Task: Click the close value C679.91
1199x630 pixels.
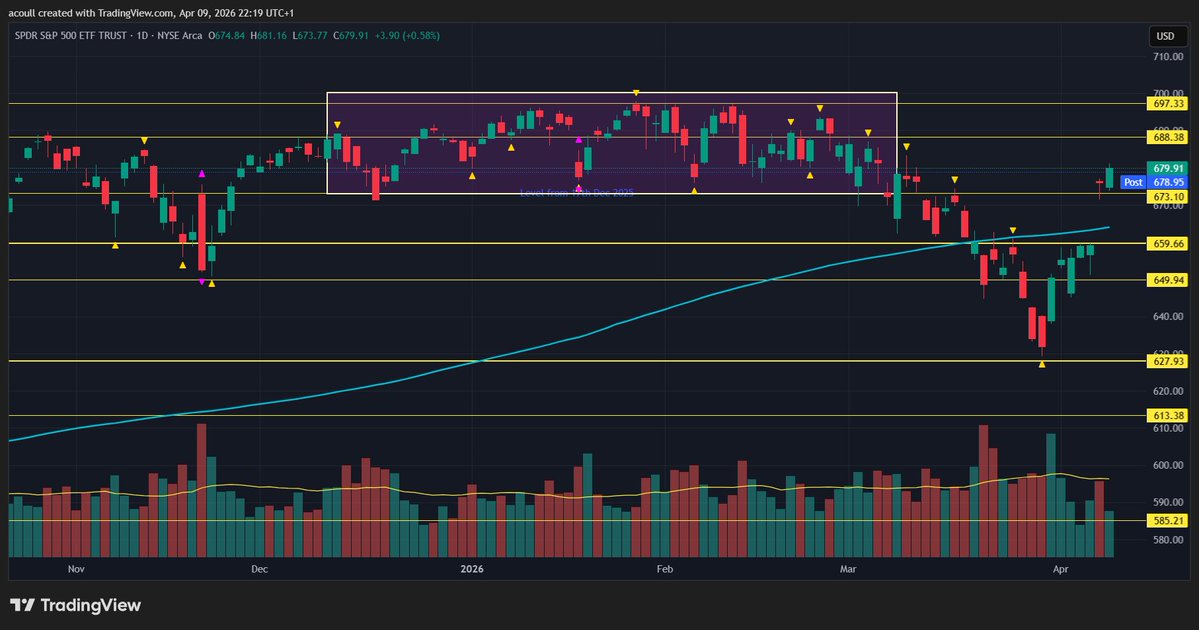Action: pos(351,36)
